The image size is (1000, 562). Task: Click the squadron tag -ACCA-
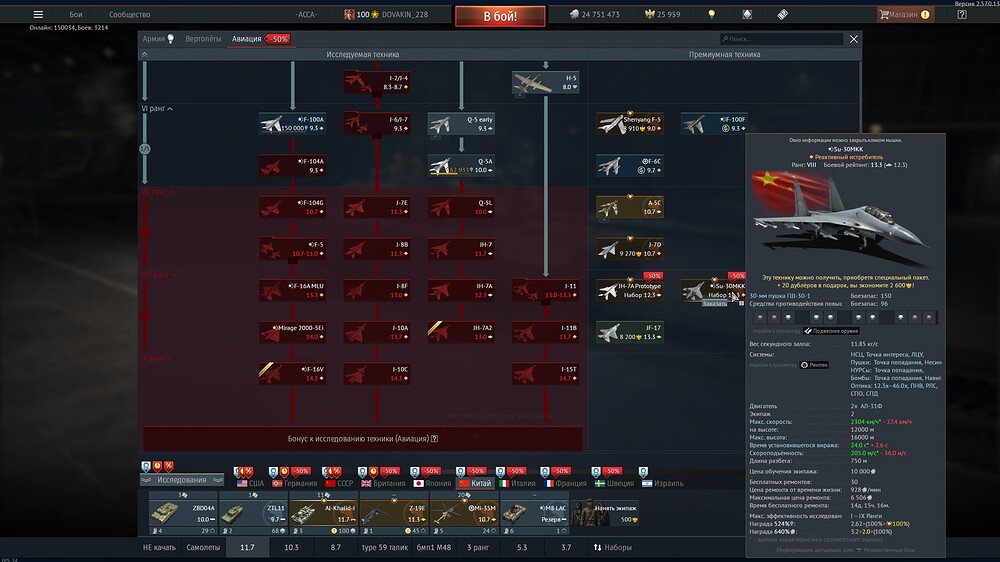306,14
